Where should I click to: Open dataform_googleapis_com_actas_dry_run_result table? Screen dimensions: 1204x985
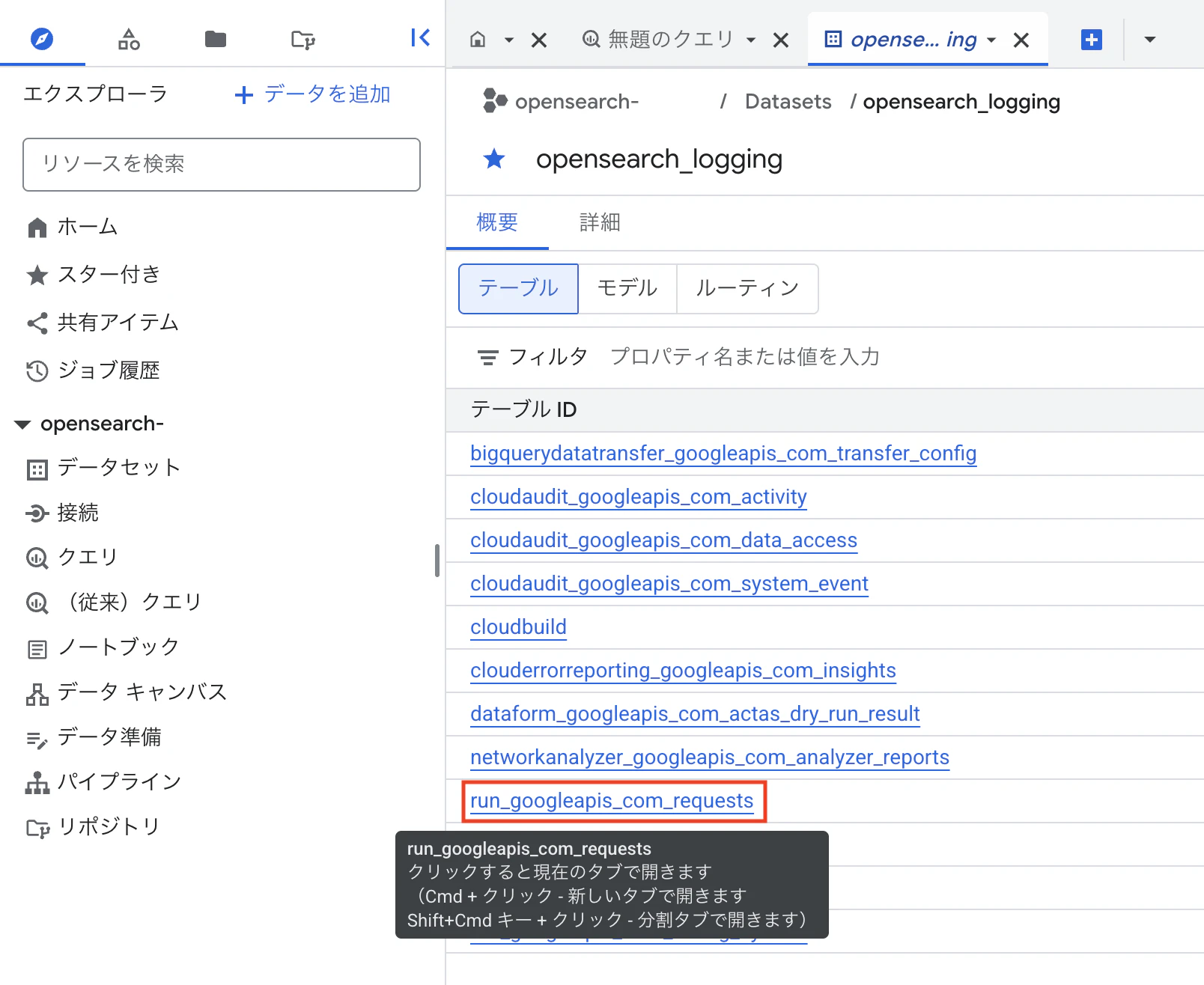695,714
